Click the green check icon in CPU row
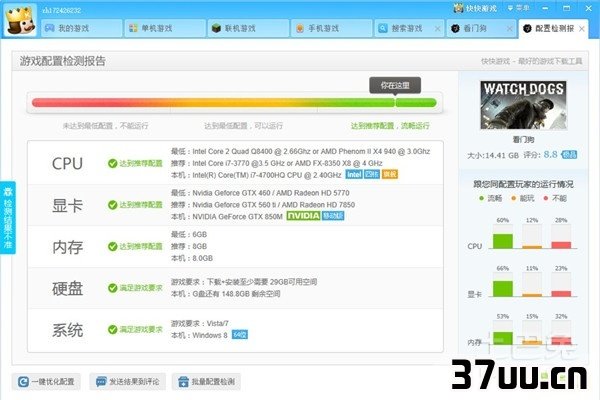 (112, 163)
